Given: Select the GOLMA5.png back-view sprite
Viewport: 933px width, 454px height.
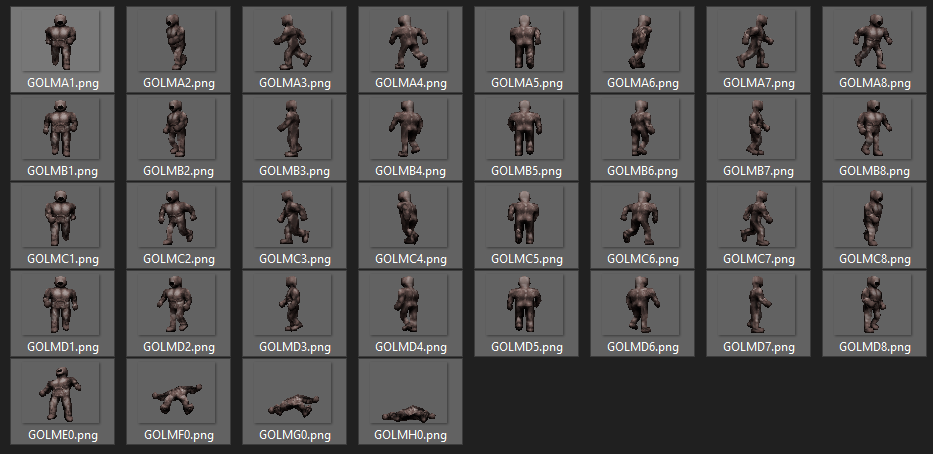Looking at the screenshot, I should (525, 42).
